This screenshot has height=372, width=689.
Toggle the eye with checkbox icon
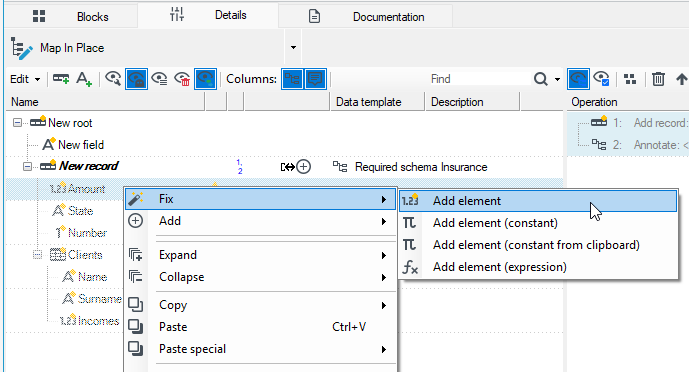point(601,79)
